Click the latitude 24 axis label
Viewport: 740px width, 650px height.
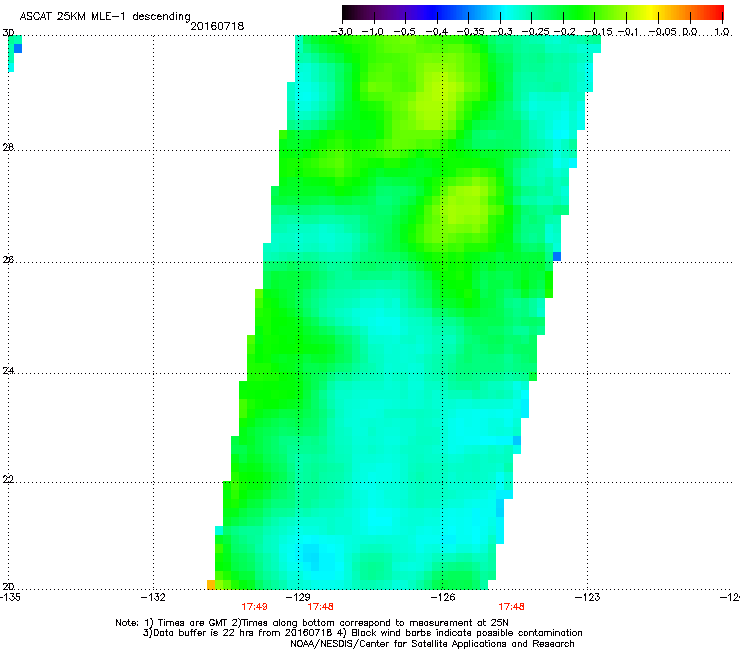coord(8,371)
